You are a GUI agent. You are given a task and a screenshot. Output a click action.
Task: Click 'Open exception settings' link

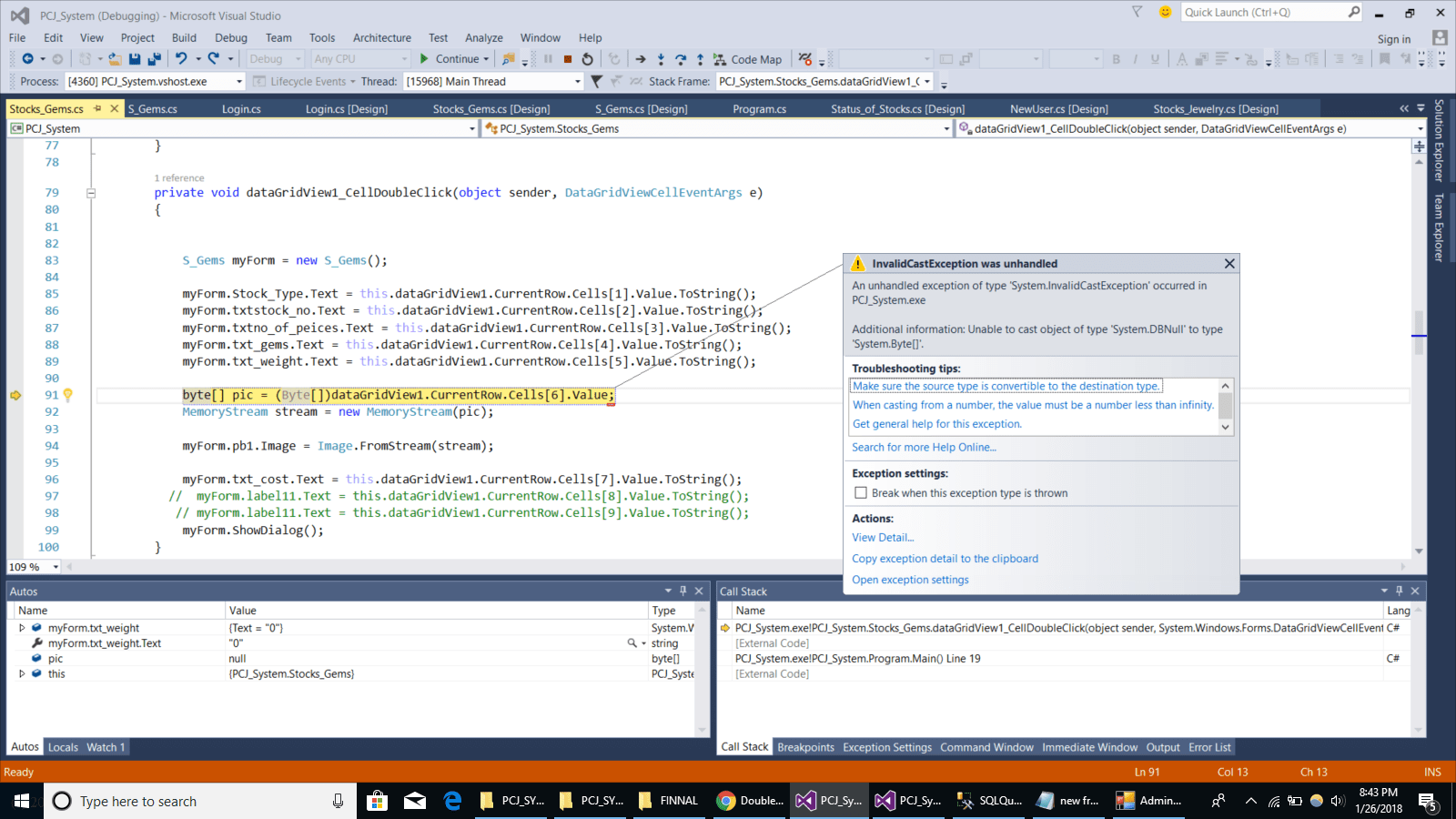910,580
